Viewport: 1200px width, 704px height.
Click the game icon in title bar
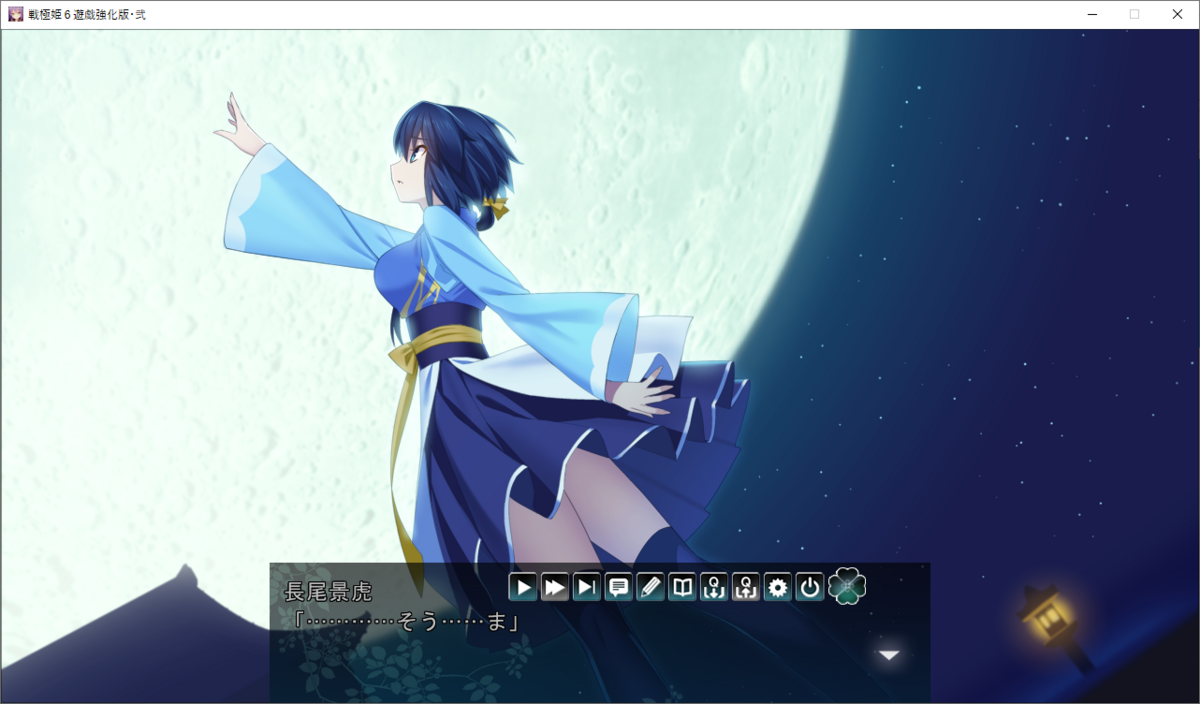tap(15, 14)
